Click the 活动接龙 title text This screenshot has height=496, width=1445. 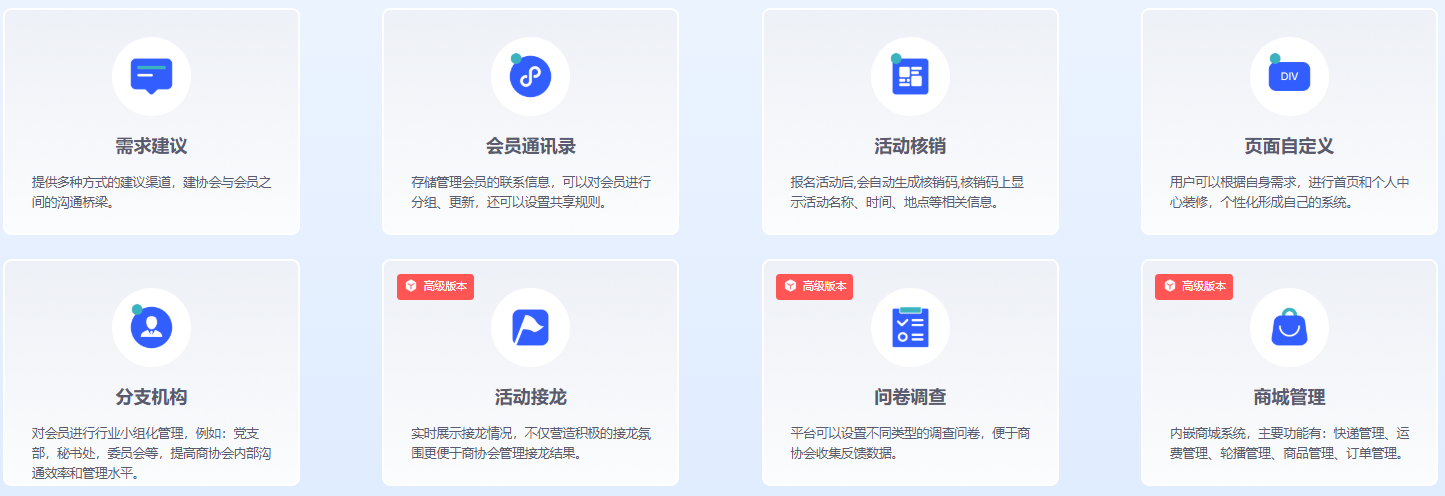click(530, 397)
